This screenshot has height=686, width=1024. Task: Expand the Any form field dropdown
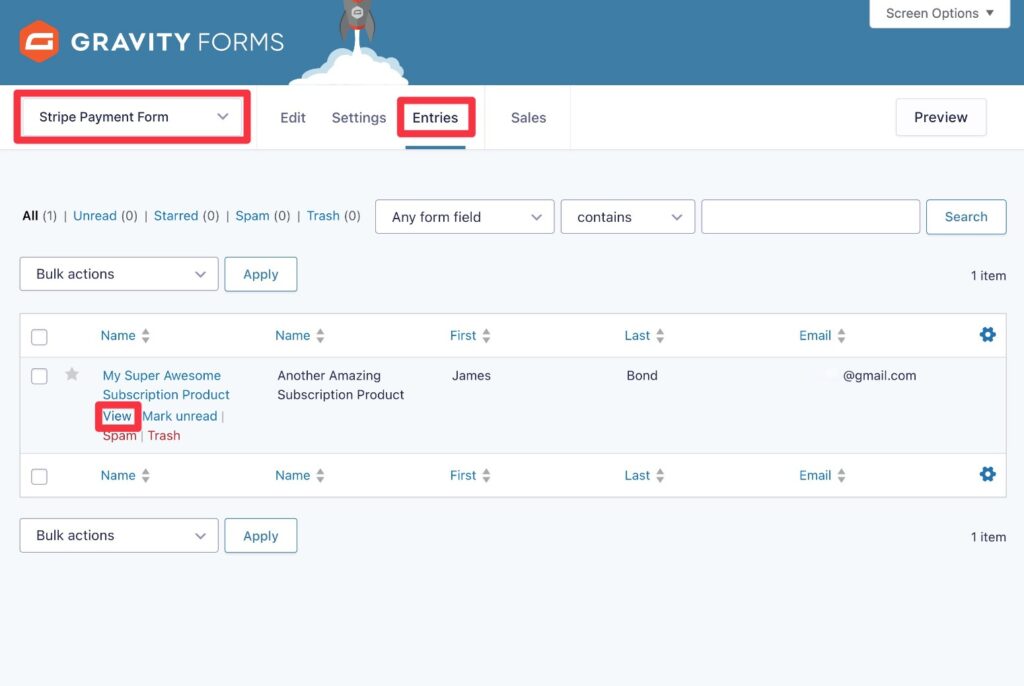pyautogui.click(x=464, y=217)
